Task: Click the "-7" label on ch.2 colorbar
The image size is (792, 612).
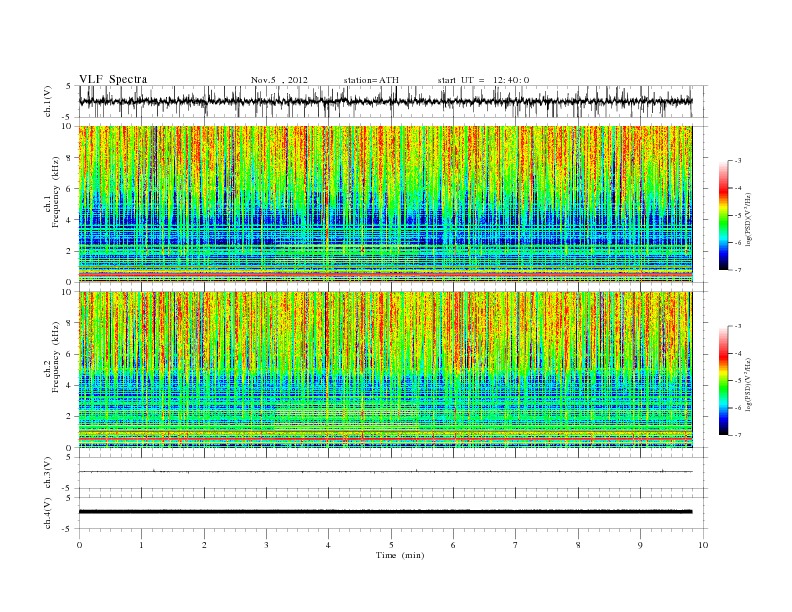Action: (738, 435)
